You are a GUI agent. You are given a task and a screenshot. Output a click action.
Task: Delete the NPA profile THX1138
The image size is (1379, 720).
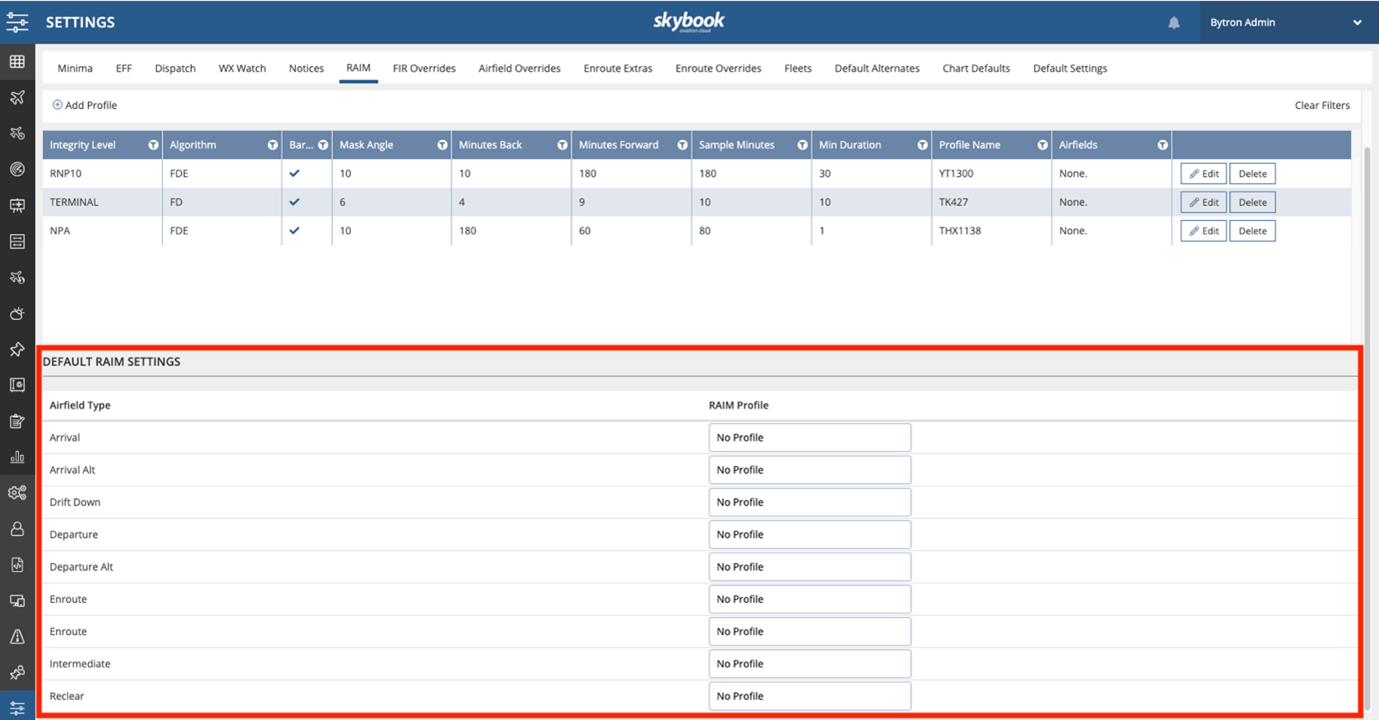click(x=1252, y=231)
